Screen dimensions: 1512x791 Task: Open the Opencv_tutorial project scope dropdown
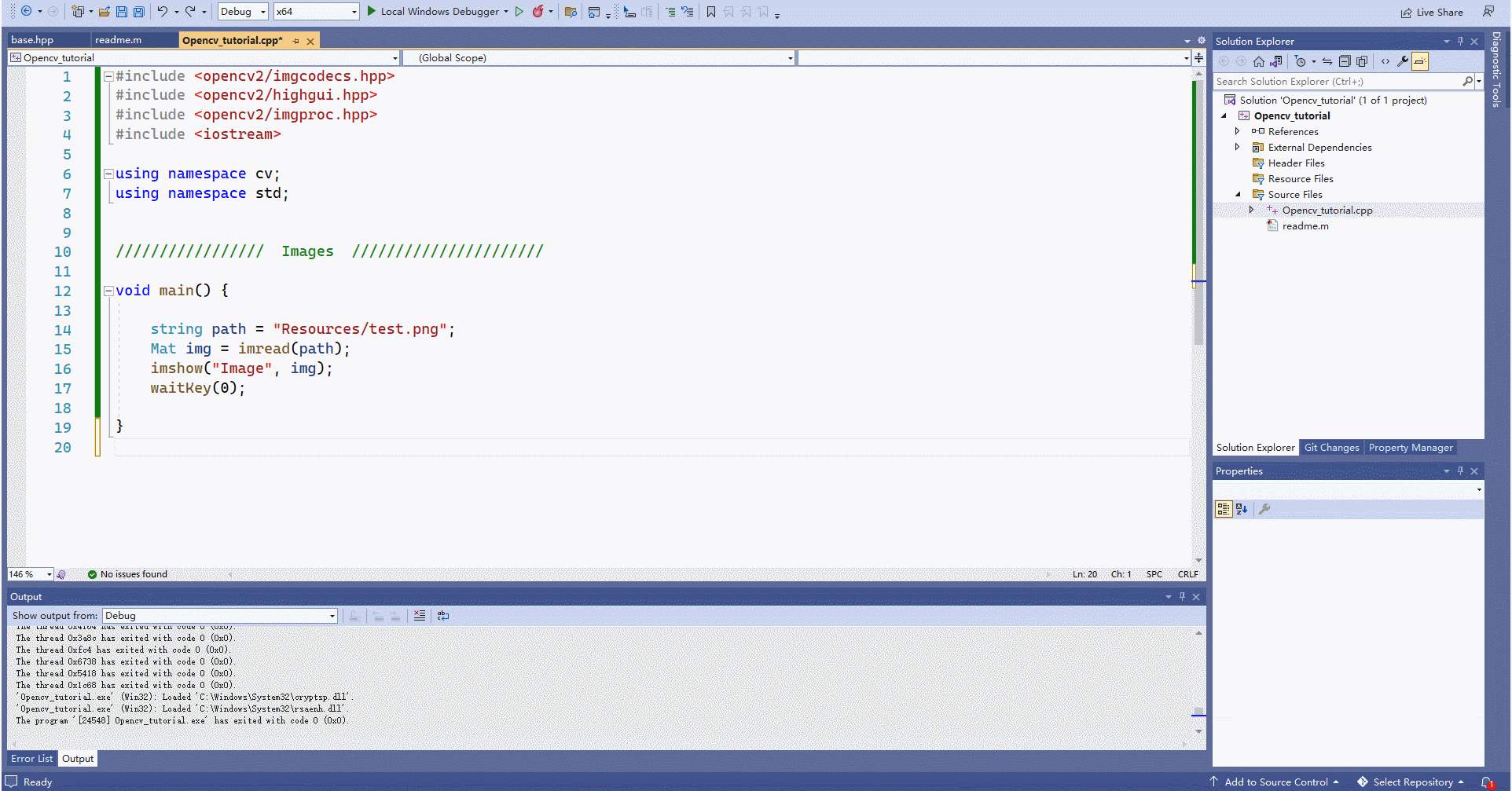[204, 57]
